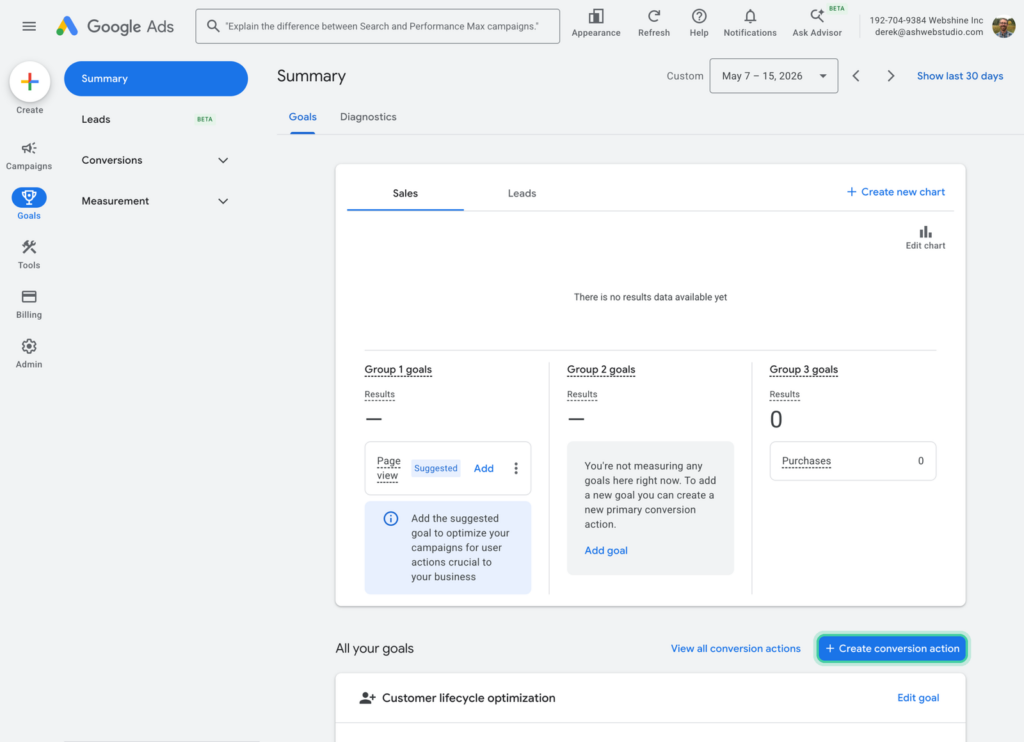The height and width of the screenshot is (742, 1024).
Task: Click the Edit chart icon
Action: point(925,238)
